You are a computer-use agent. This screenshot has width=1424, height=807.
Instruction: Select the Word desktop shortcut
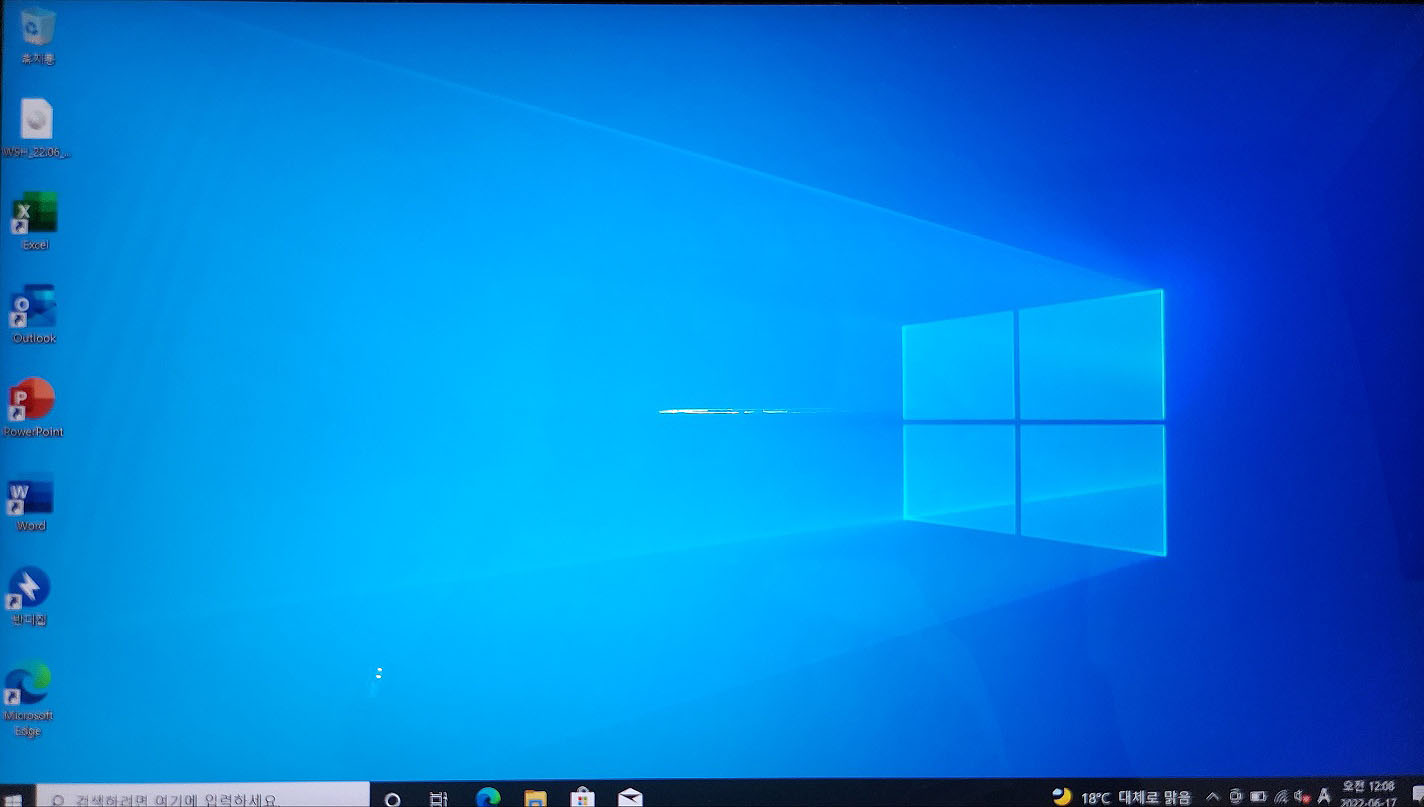(x=31, y=503)
